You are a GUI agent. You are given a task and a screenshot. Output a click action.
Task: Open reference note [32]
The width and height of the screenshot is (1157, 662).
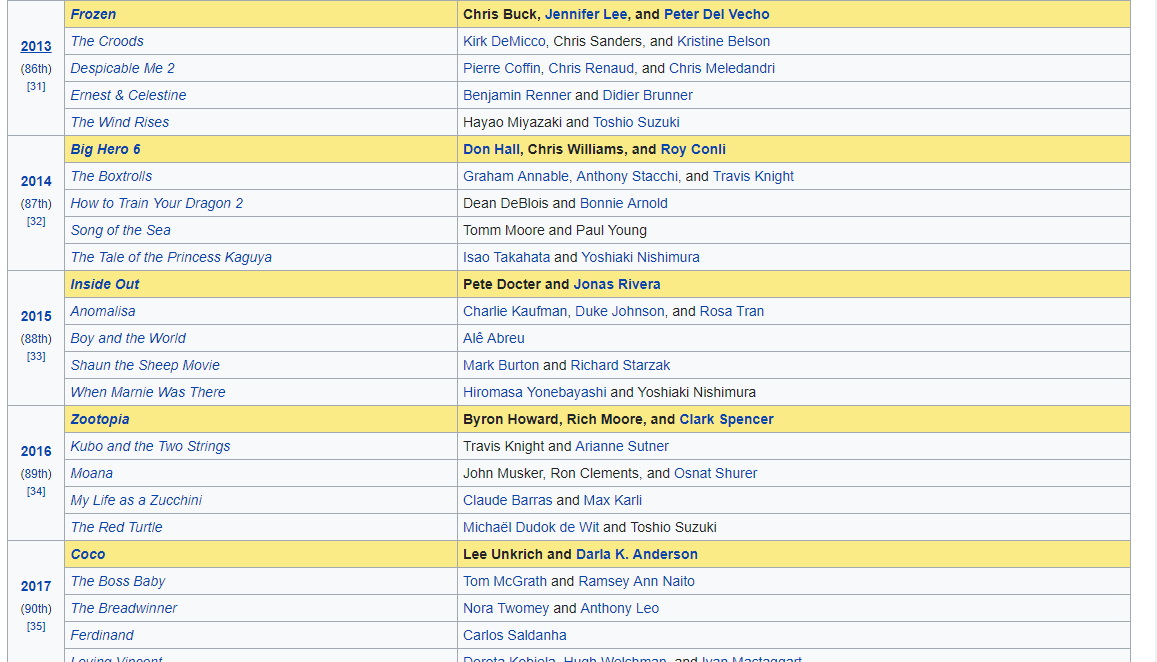[36, 221]
